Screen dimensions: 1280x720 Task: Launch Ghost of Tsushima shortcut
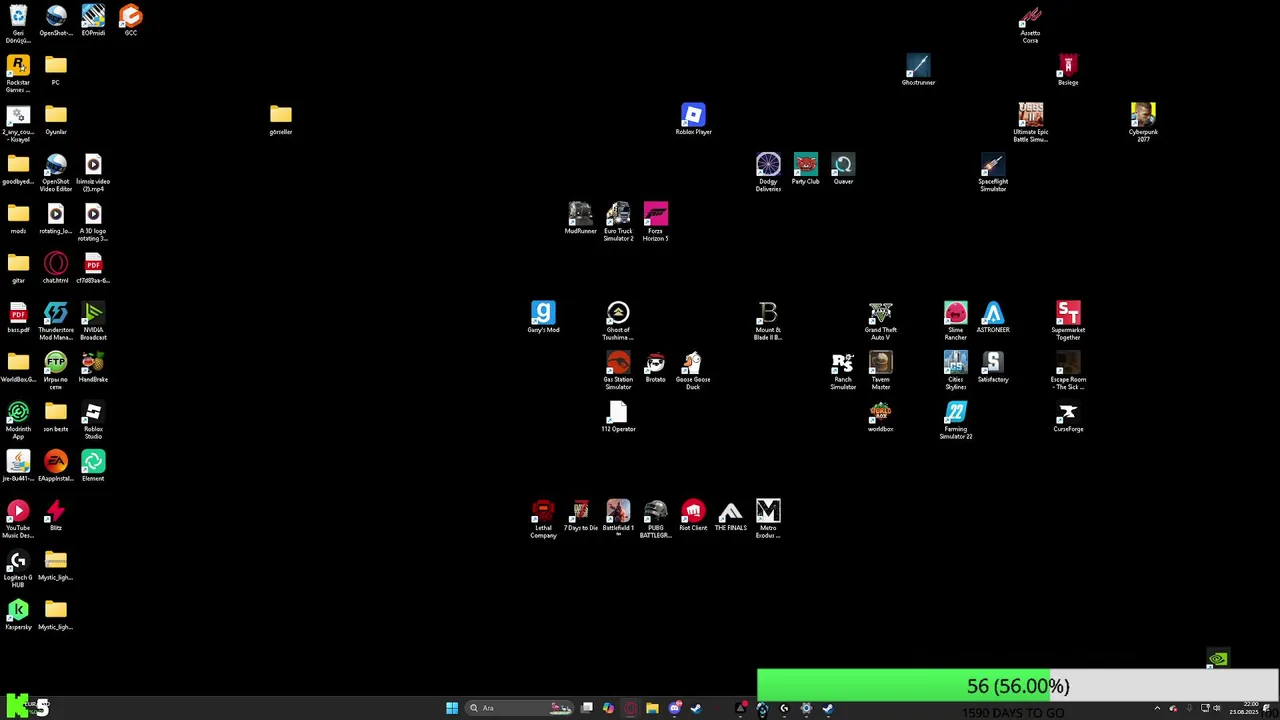pyautogui.click(x=618, y=321)
